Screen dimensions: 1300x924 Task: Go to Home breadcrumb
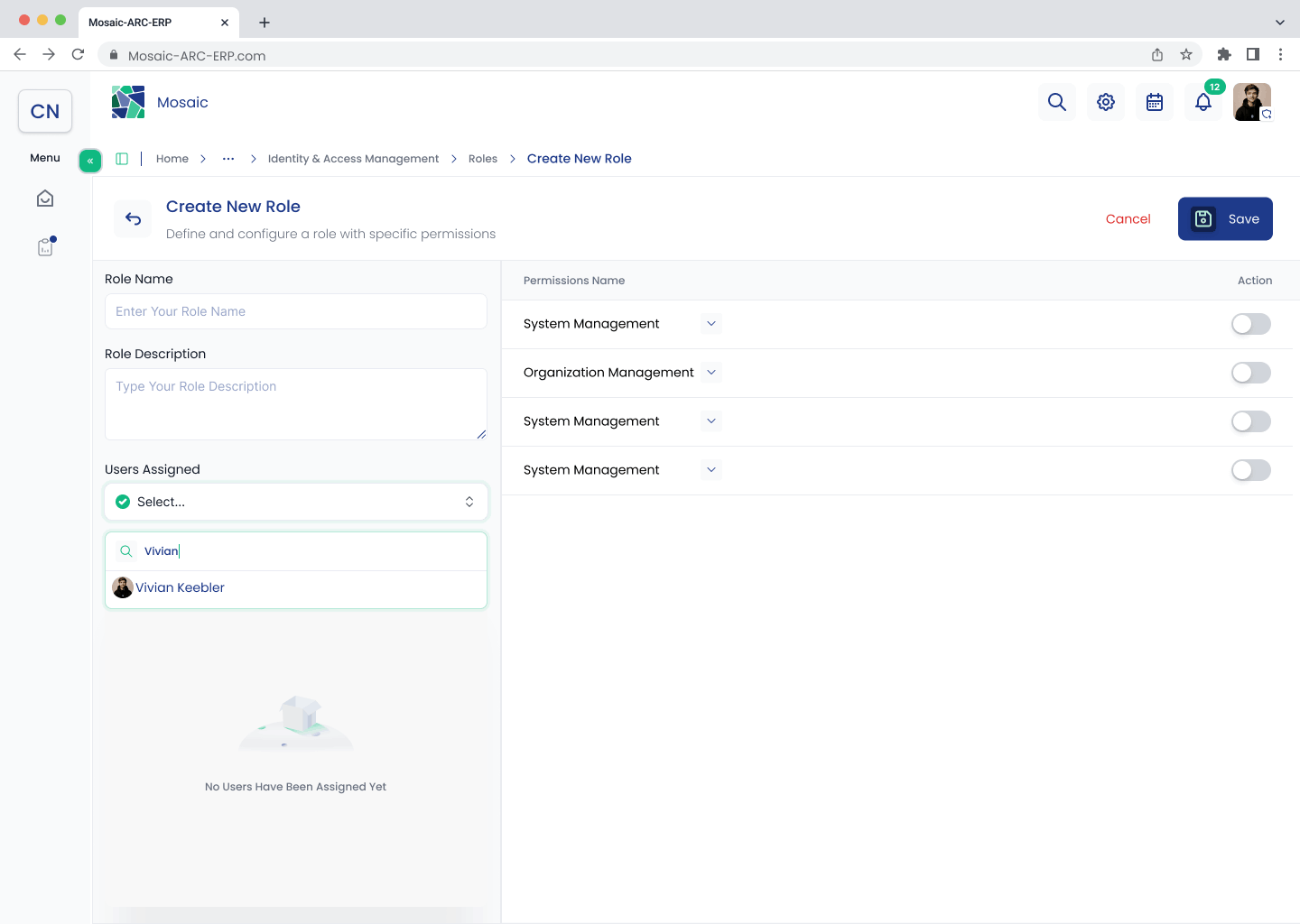(172, 159)
